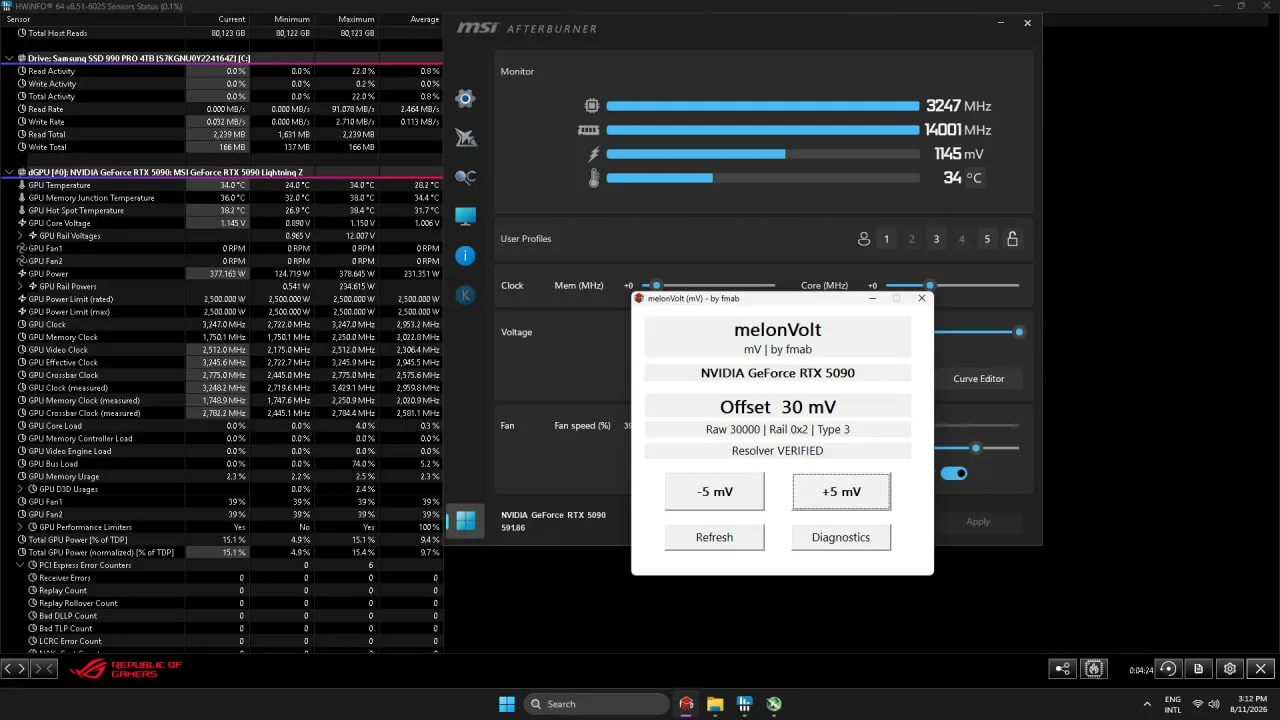Open MSI Afterburner settings gear icon

coord(465,98)
